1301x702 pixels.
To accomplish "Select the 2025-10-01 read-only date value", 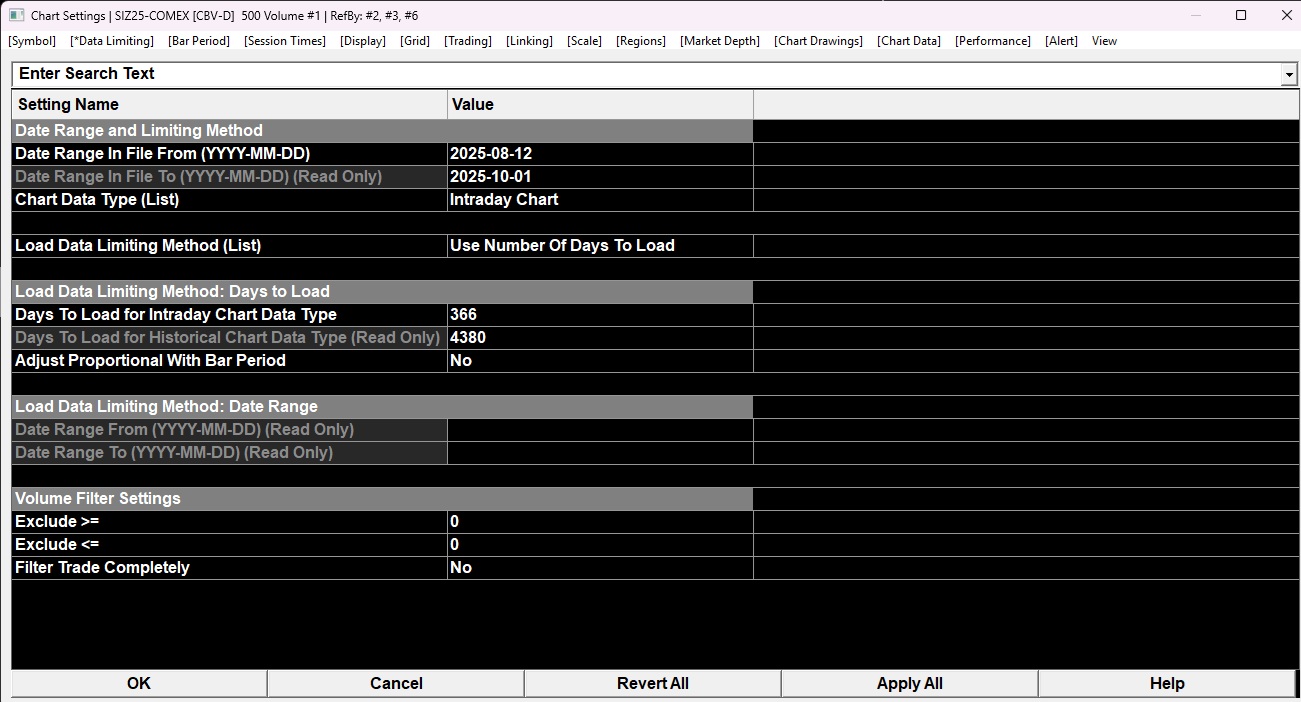I will (600, 177).
